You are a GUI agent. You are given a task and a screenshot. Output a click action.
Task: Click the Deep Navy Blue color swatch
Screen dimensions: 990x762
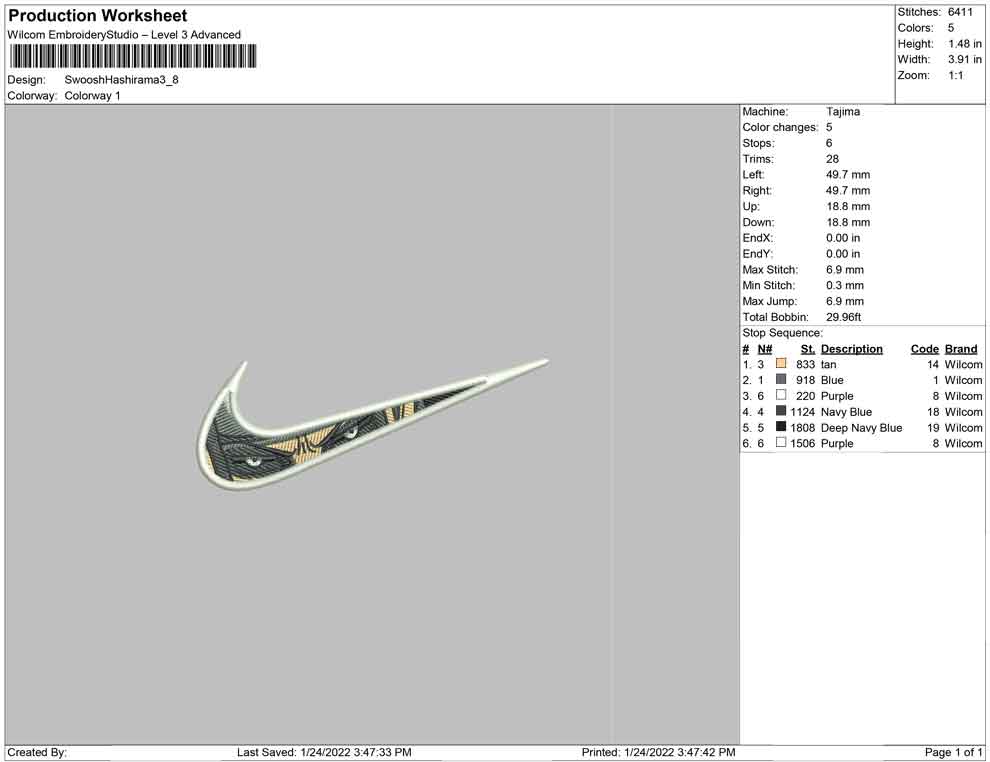781,427
